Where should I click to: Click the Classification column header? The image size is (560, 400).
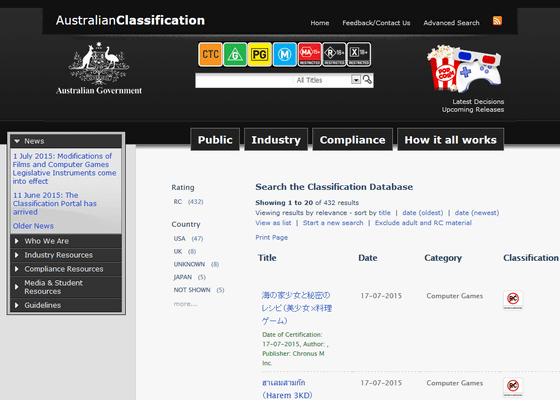click(x=531, y=258)
